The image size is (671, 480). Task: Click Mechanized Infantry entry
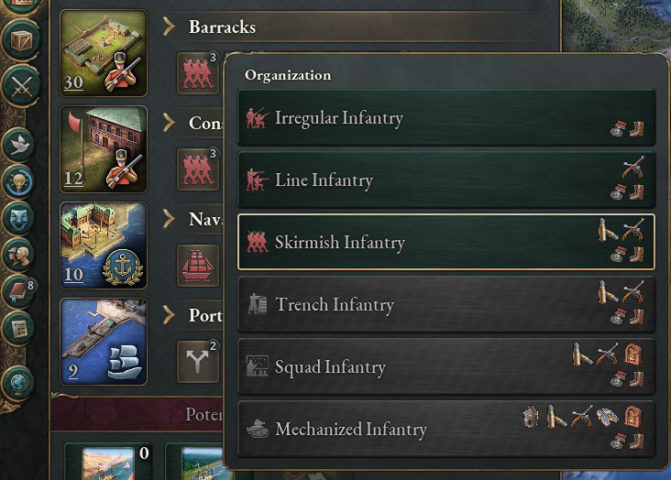coord(446,429)
